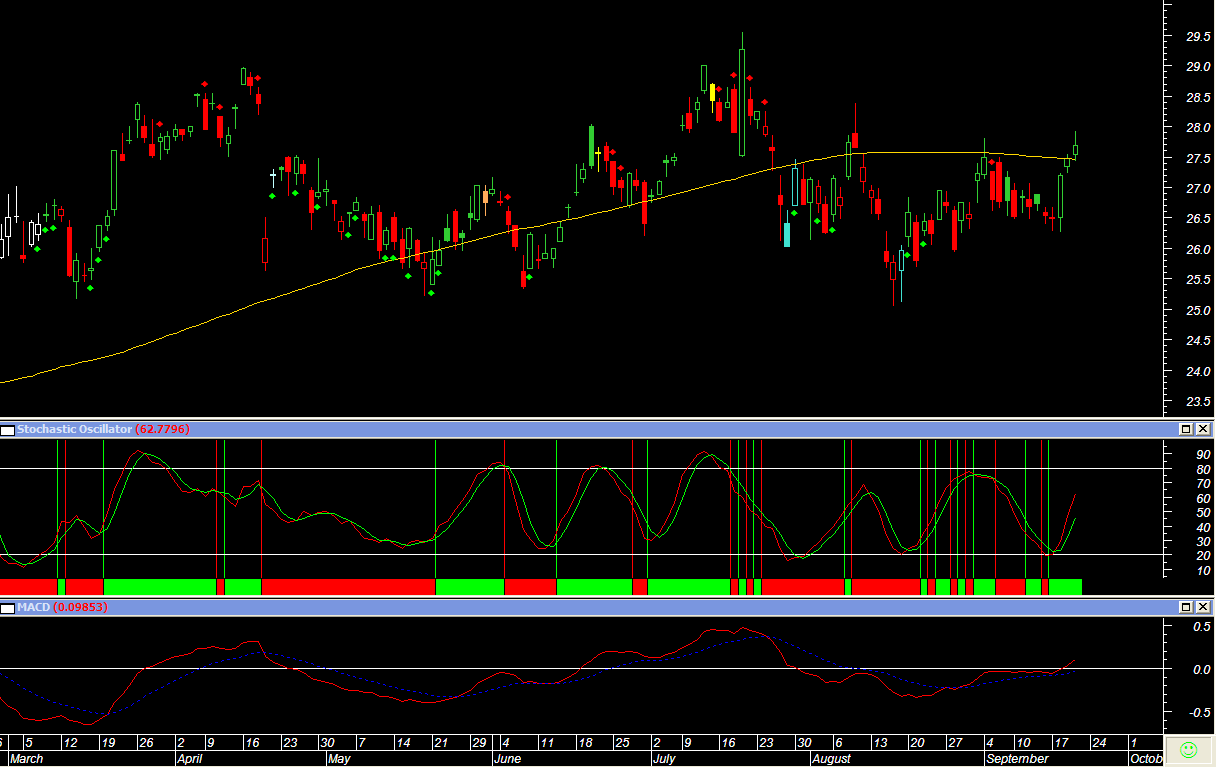Close the MACD indicator panel
The height and width of the screenshot is (767, 1216).
click(1203, 607)
